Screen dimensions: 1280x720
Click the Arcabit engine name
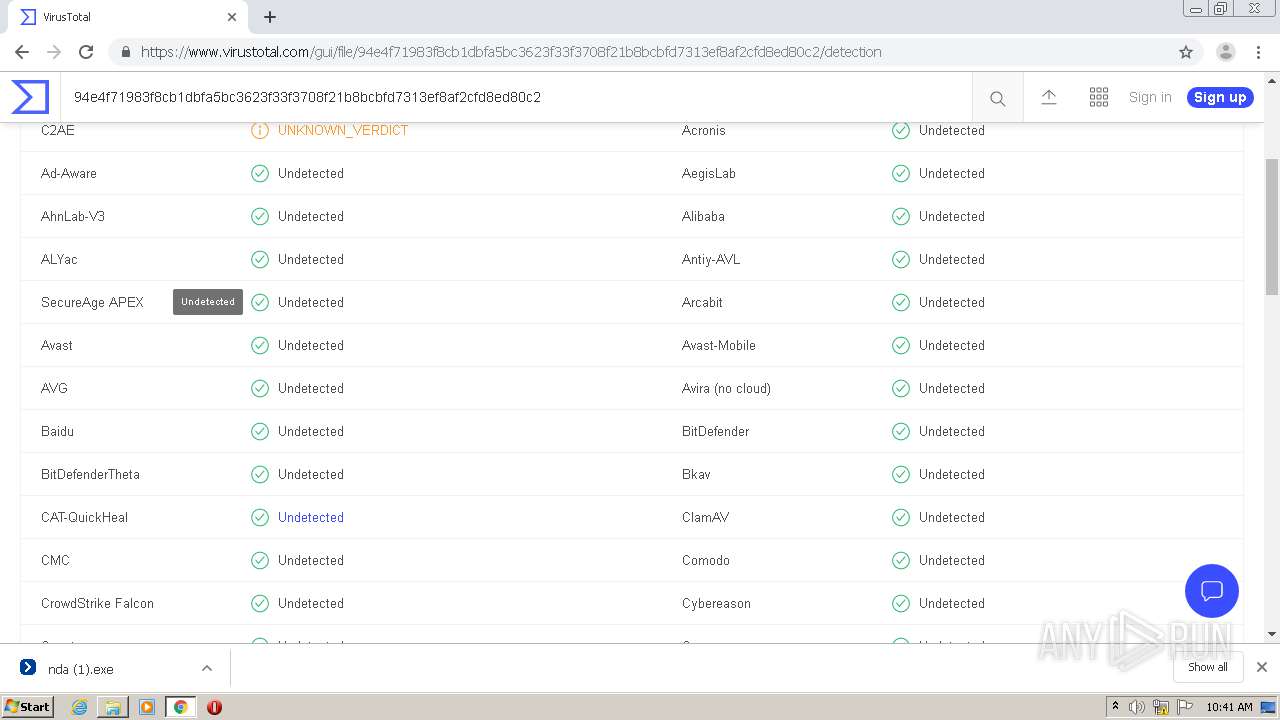pyautogui.click(x=702, y=302)
